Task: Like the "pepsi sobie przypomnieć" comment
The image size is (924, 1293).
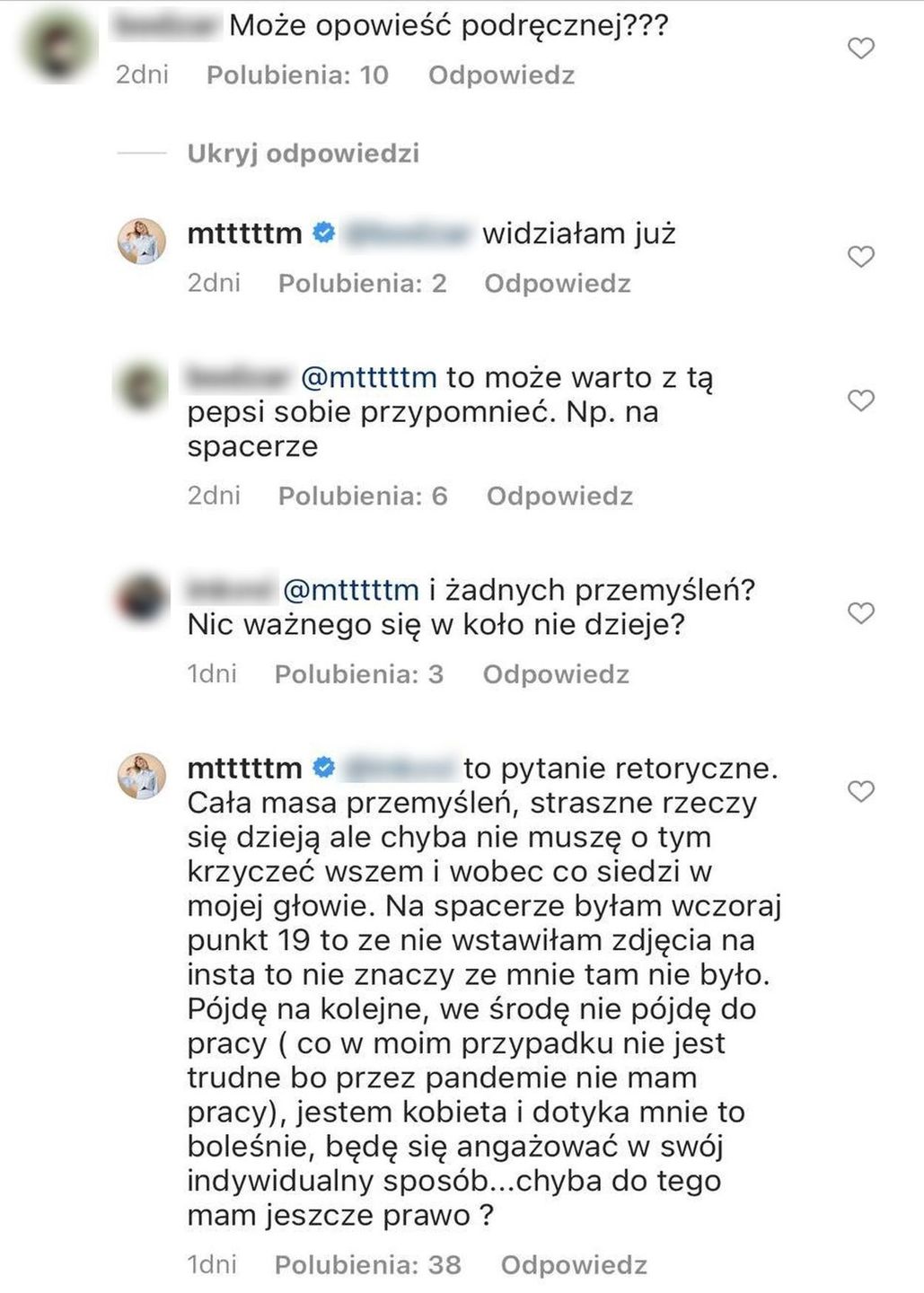Action: click(860, 400)
